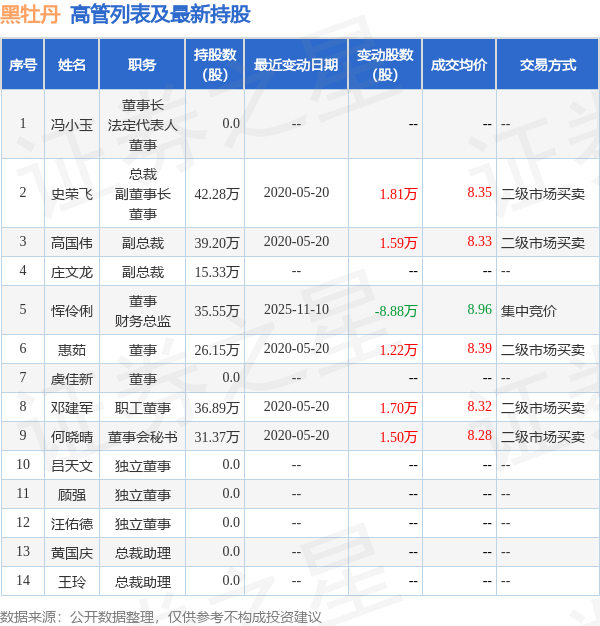Click shareholding value 39.20万
600x626 pixels.
(217, 242)
